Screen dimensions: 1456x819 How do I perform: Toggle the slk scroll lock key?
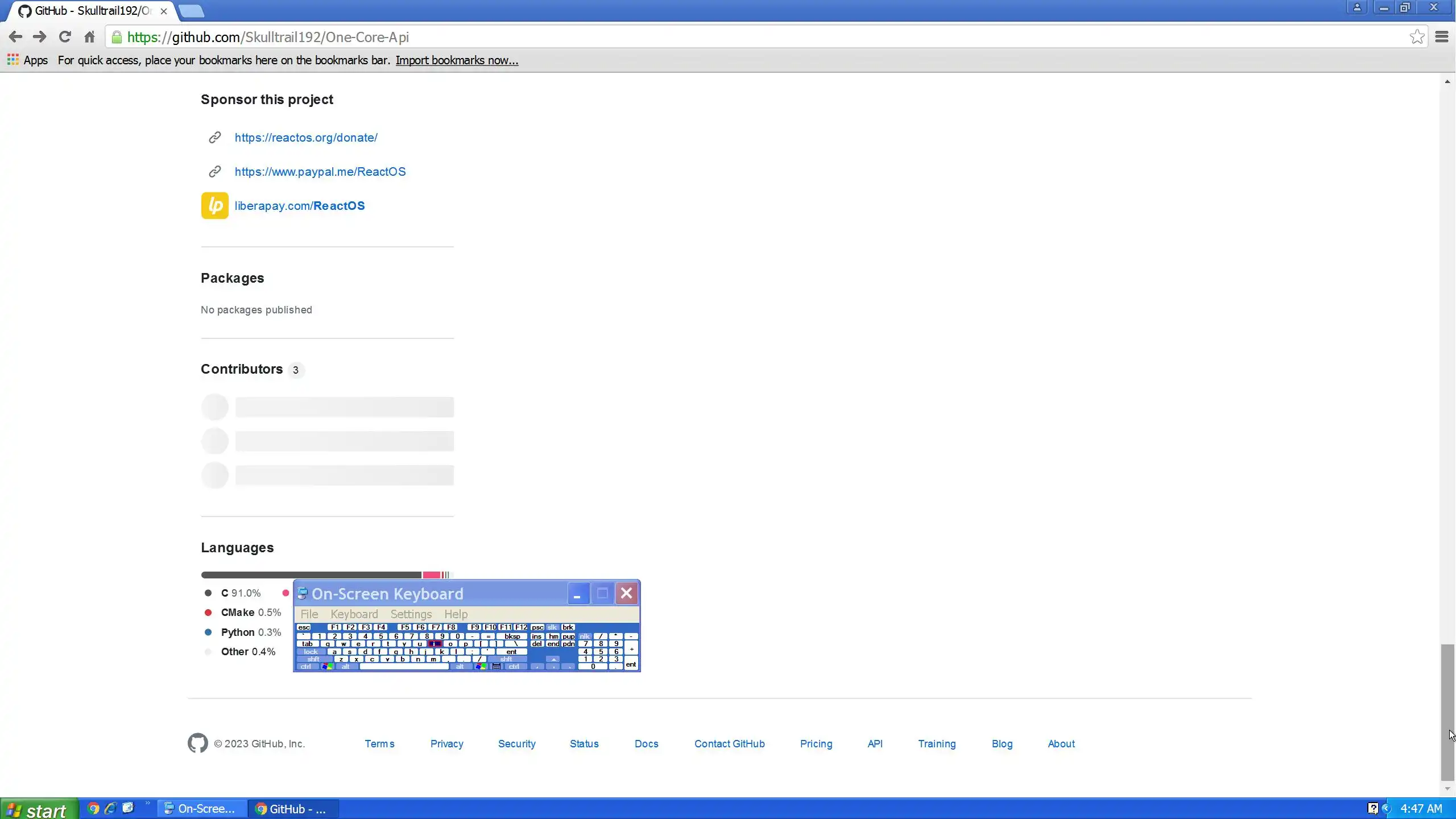pyautogui.click(x=552, y=627)
